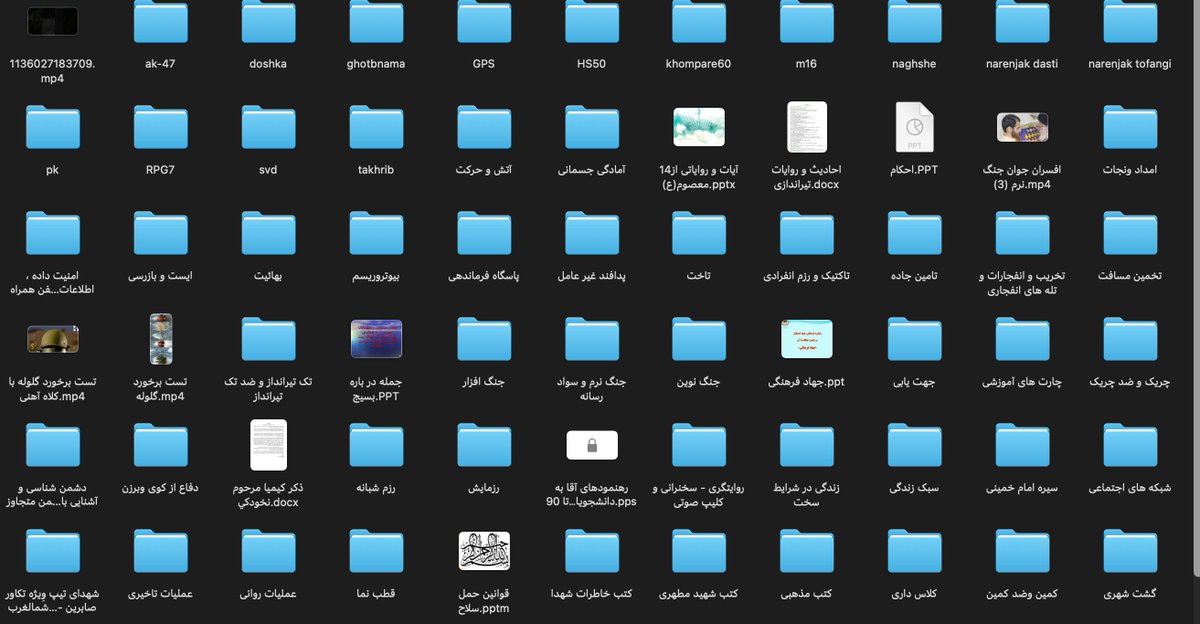
Task: Click the جنگ افزار folder
Action: point(484,339)
